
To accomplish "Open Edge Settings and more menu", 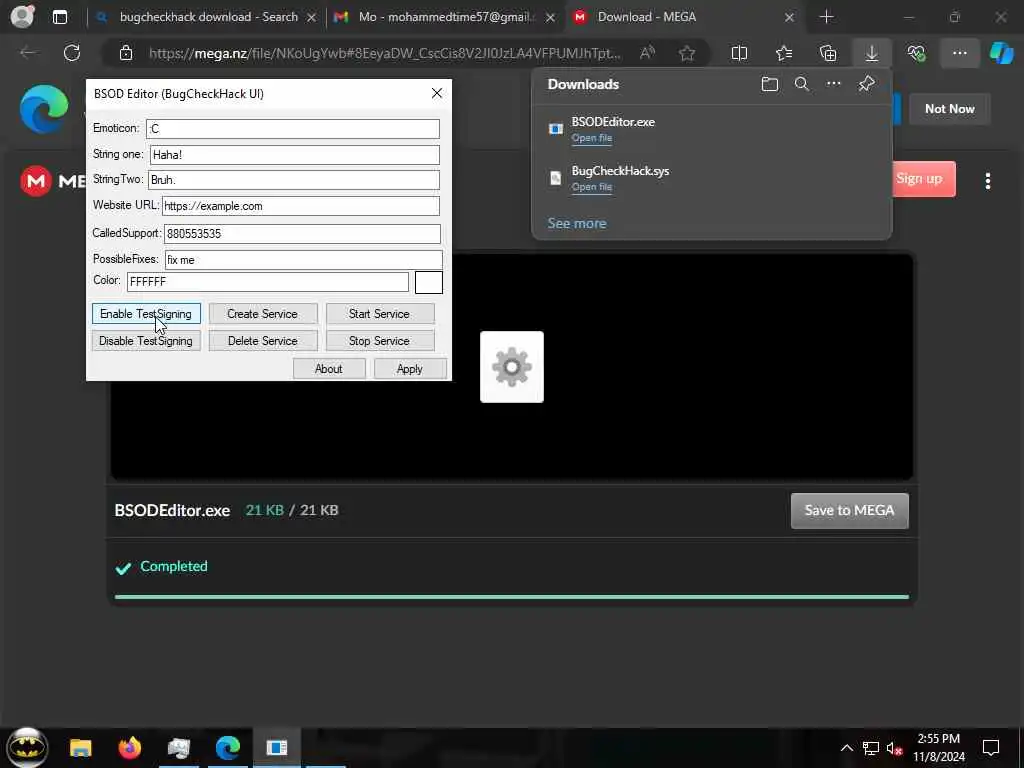I will 959,54.
